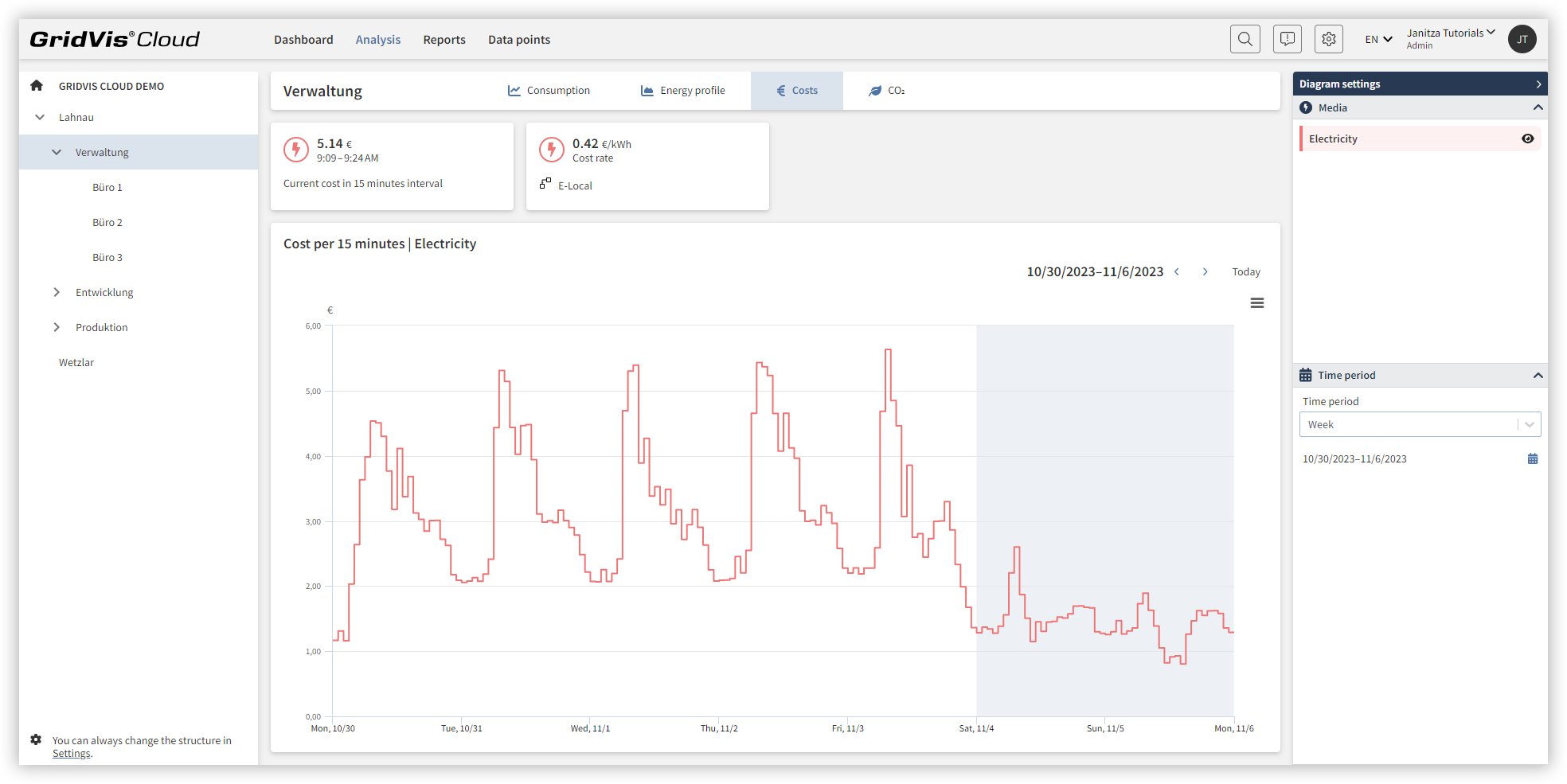The width and height of the screenshot is (1567, 784).
Task: Go to previous week arrow
Action: [1177, 271]
